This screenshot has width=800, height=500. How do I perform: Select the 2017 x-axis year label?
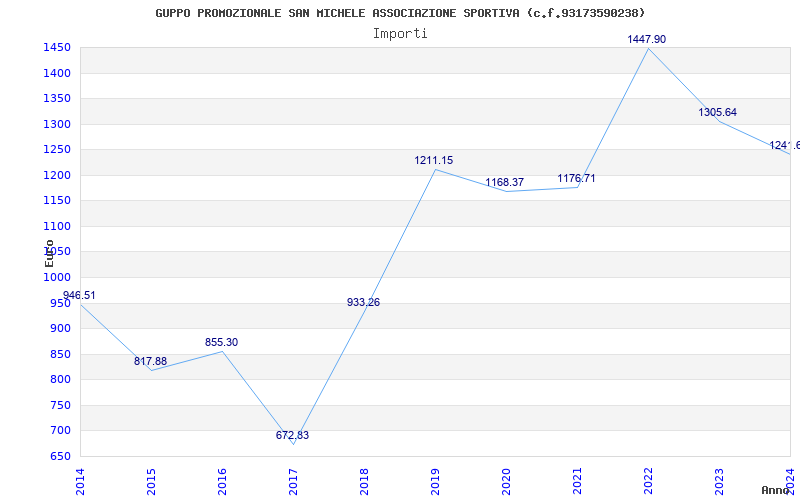[293, 482]
